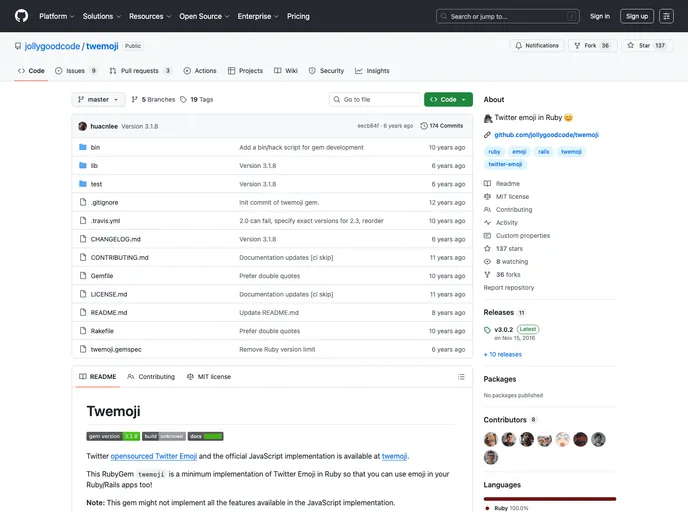Select the MIT license tab above README

point(209,377)
